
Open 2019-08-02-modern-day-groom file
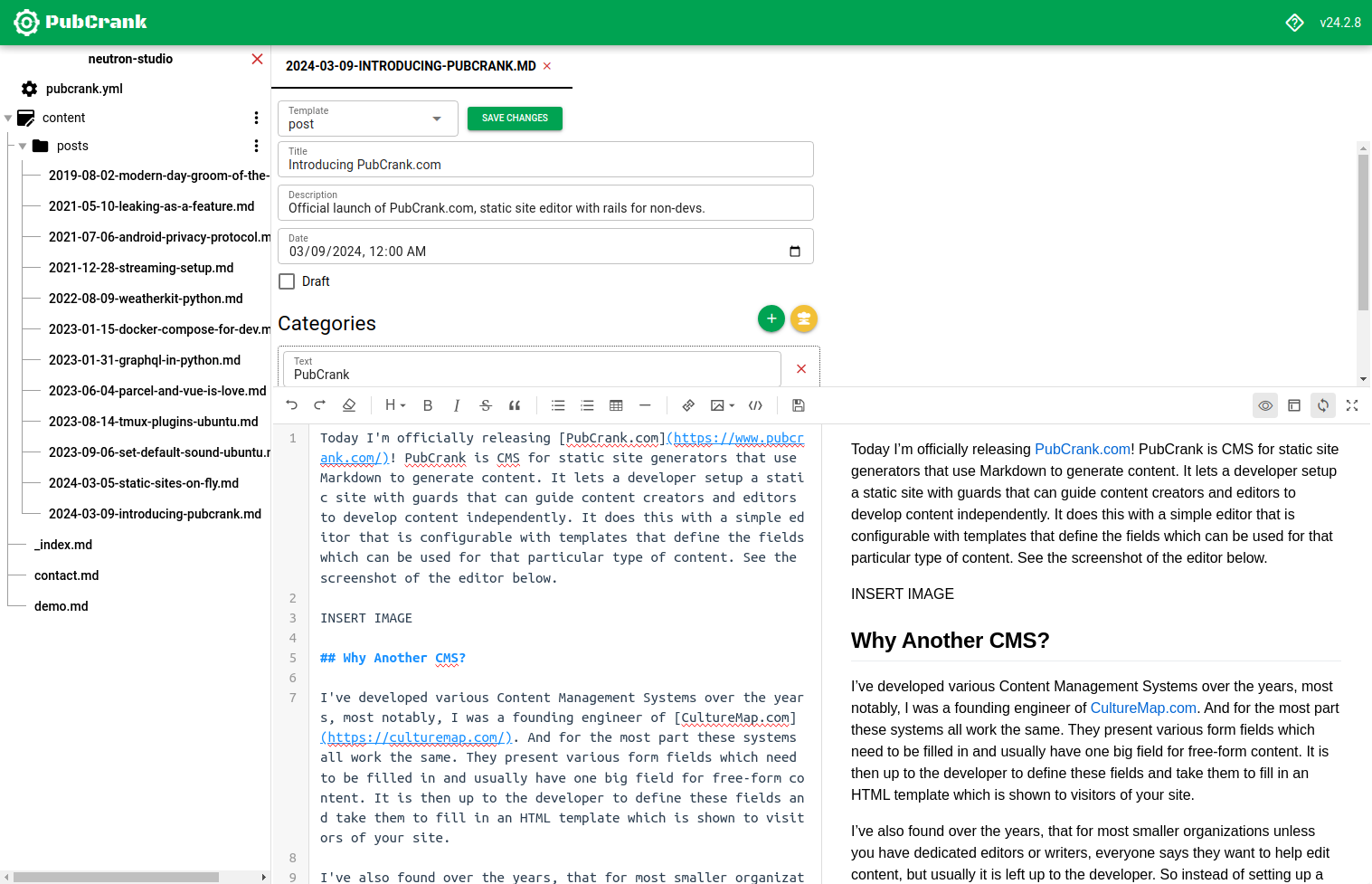(158, 176)
